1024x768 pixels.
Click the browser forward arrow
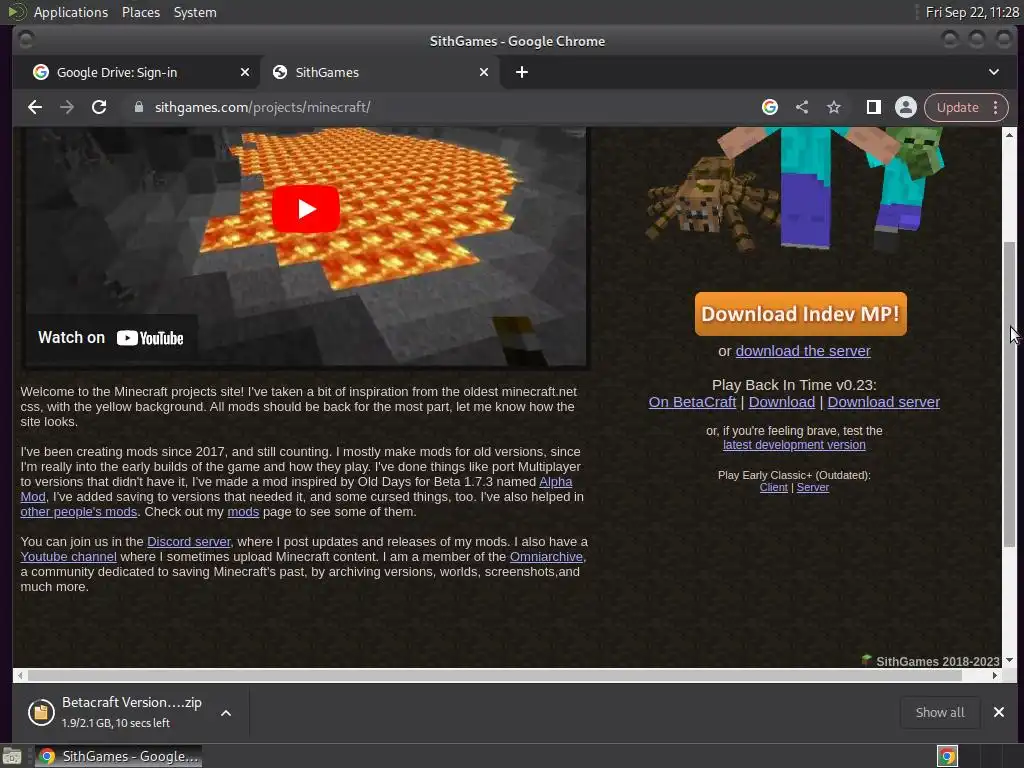(67, 107)
